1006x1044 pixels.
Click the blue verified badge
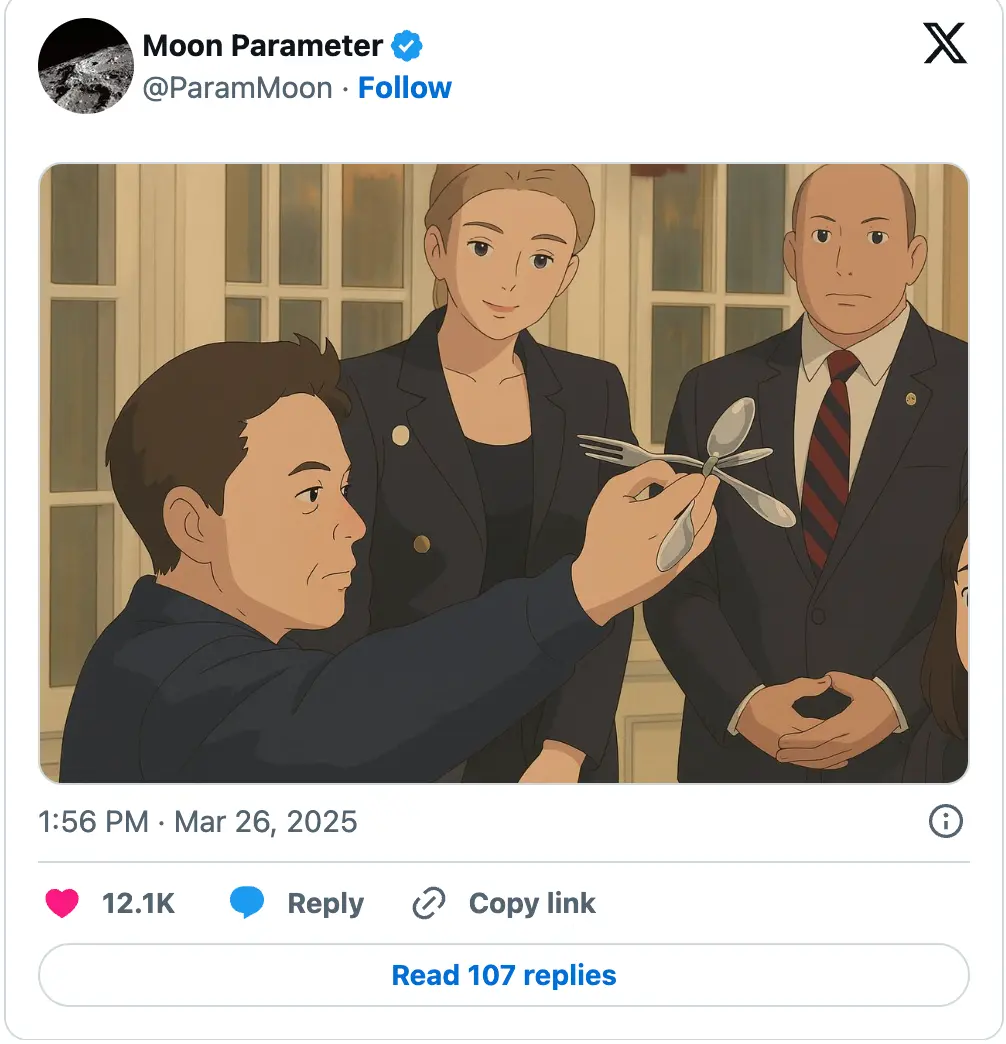[406, 46]
